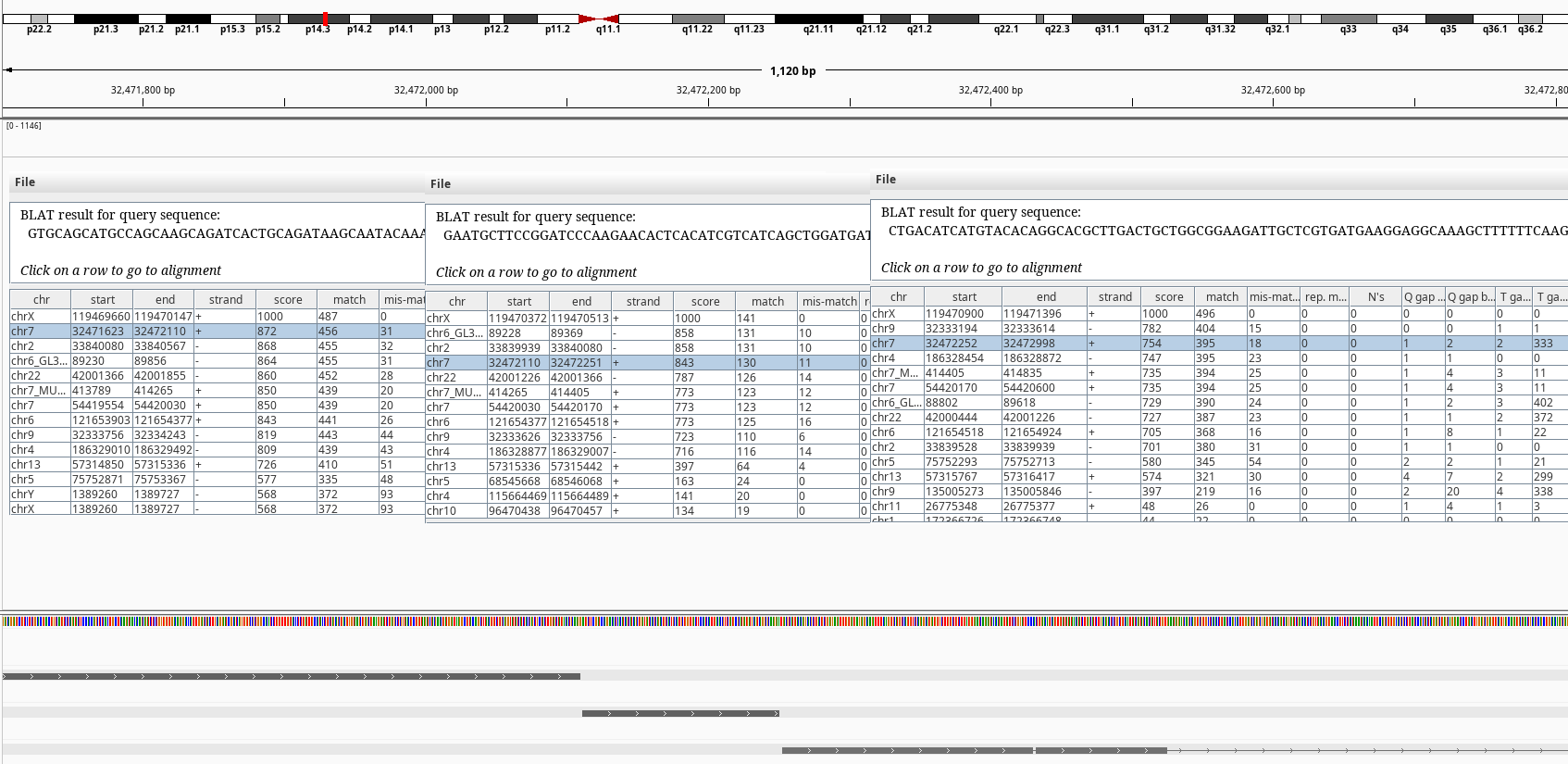
Task: Select chr9 row starting 32333626
Action: (647, 436)
